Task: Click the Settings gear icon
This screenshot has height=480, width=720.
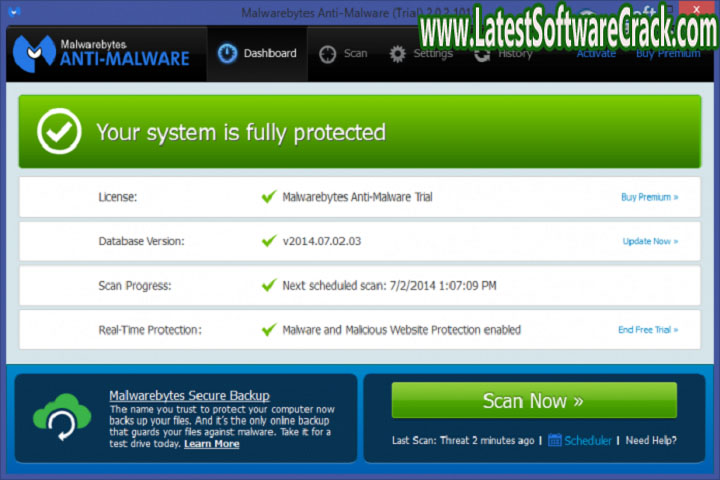Action: [398, 54]
